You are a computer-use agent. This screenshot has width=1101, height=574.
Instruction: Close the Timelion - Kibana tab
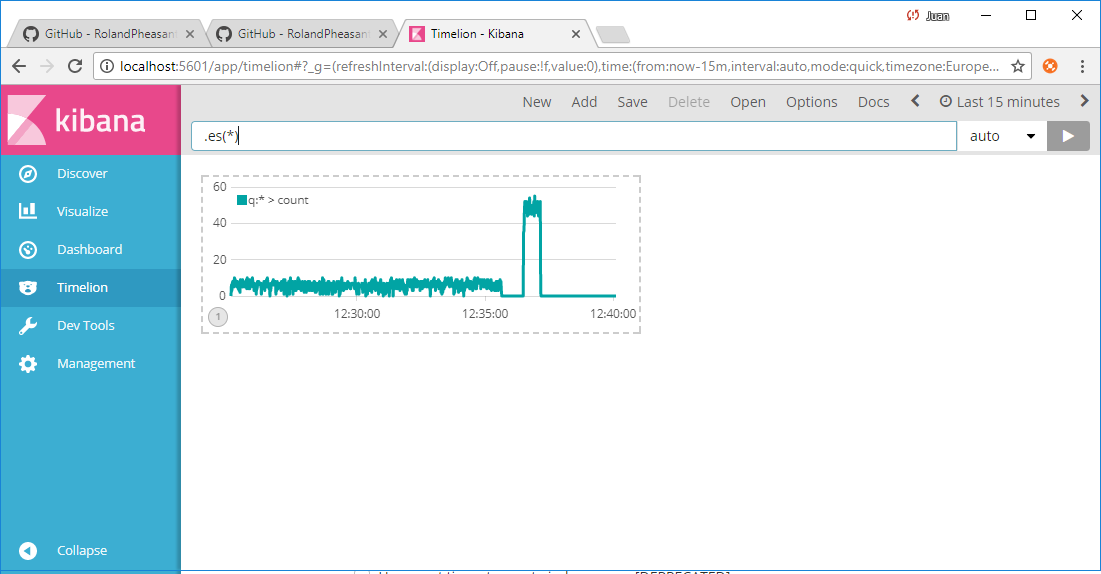576,34
